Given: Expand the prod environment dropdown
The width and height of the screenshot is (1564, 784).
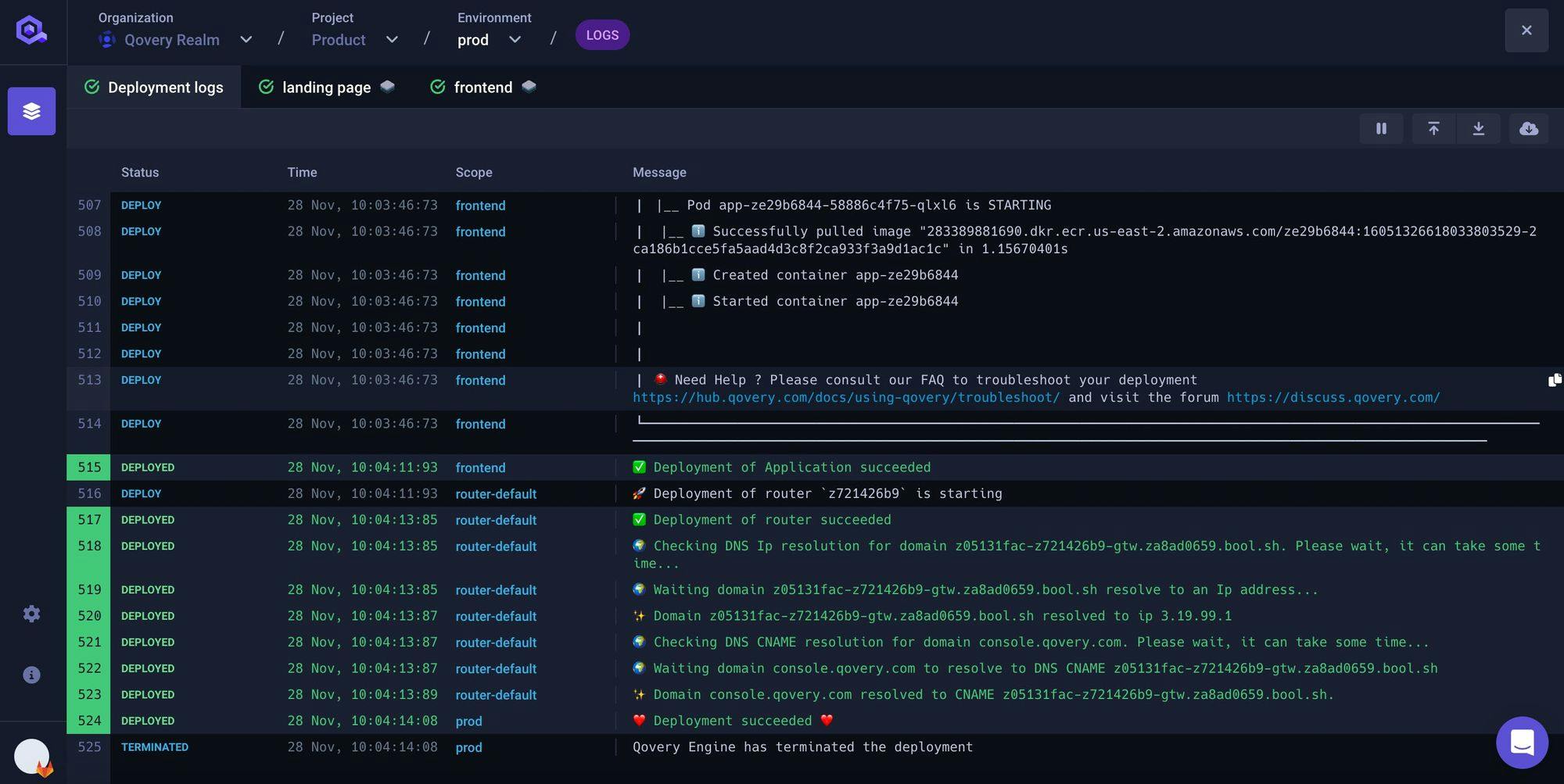Looking at the screenshot, I should (x=515, y=40).
